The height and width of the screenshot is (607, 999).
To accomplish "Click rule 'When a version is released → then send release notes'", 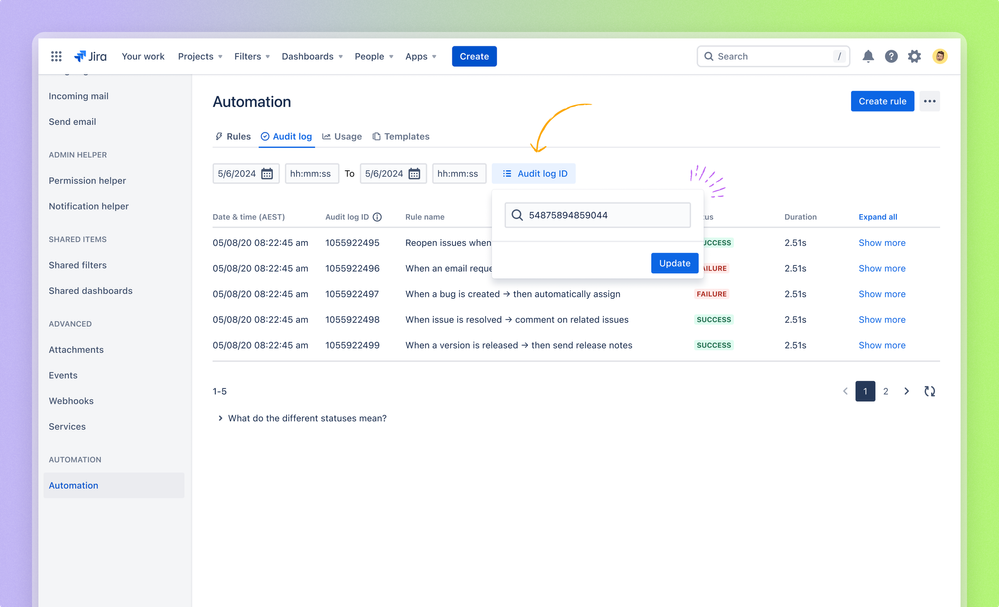I will click(519, 345).
